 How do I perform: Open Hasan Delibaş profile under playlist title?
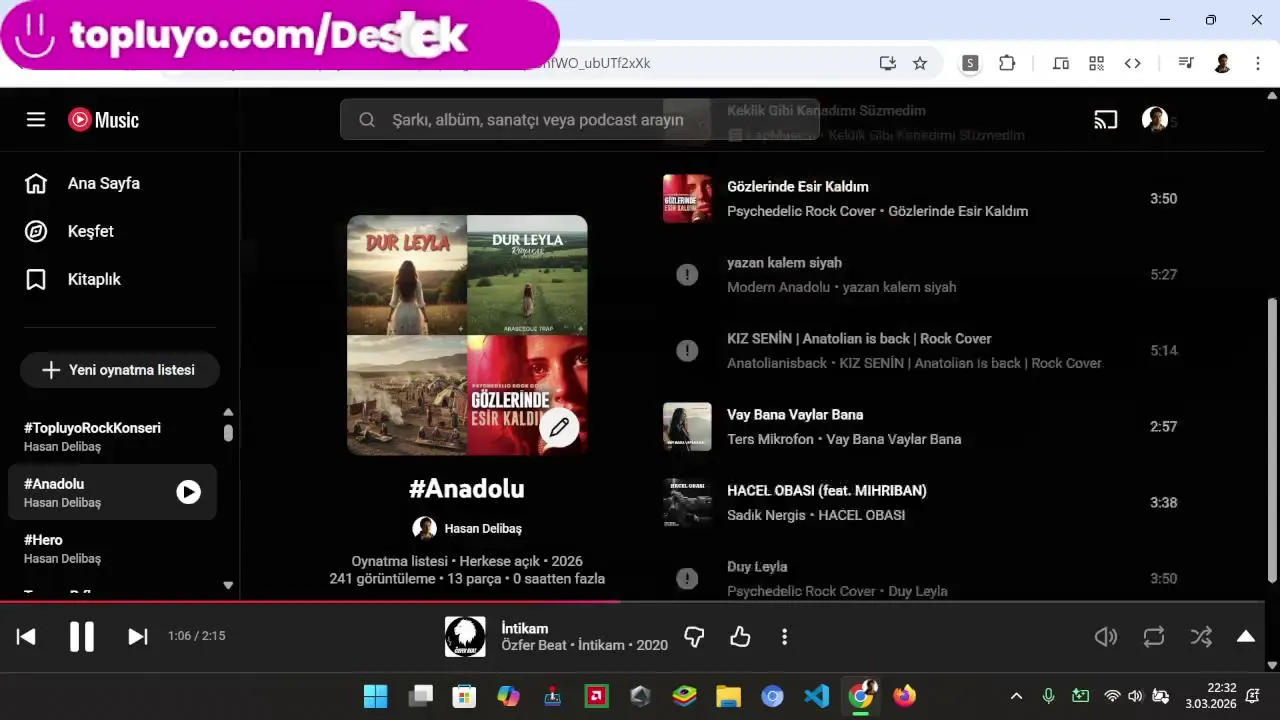click(x=467, y=528)
